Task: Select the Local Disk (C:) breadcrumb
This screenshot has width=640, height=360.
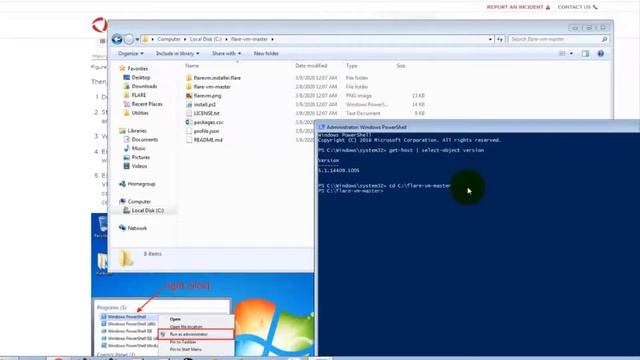Action: (206, 39)
